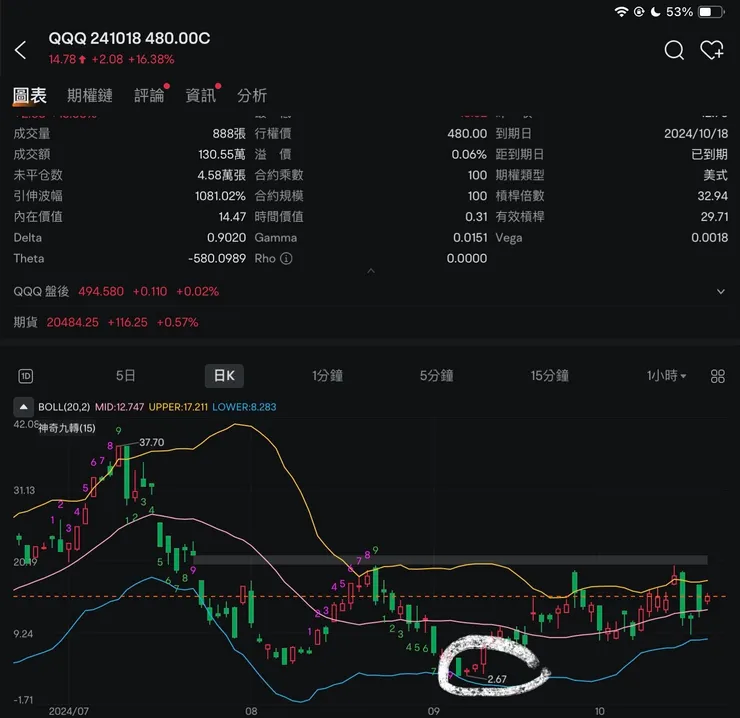740x718 pixels.
Task: Tap the 2.67 low price marker
Action: pos(497,679)
